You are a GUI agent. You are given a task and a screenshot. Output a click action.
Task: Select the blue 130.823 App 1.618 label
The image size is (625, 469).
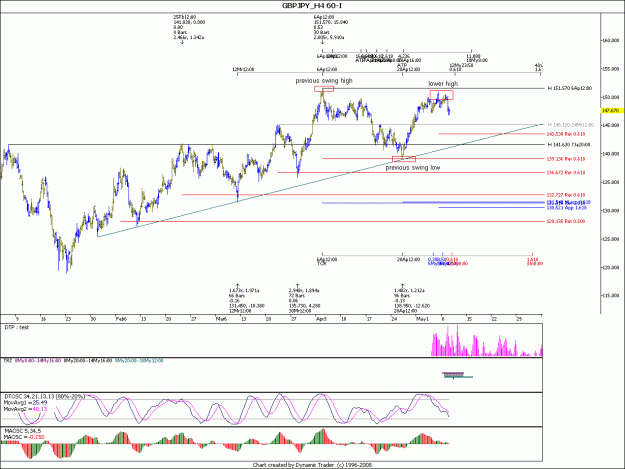[x=566, y=208]
